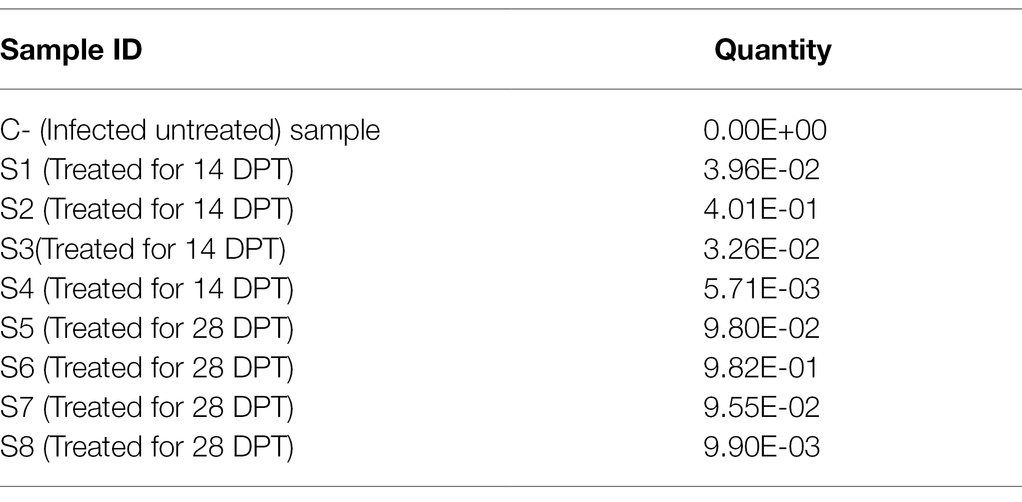Select the C- (Infected untreated) sample row label
1022x502 pixels.
(x=190, y=131)
